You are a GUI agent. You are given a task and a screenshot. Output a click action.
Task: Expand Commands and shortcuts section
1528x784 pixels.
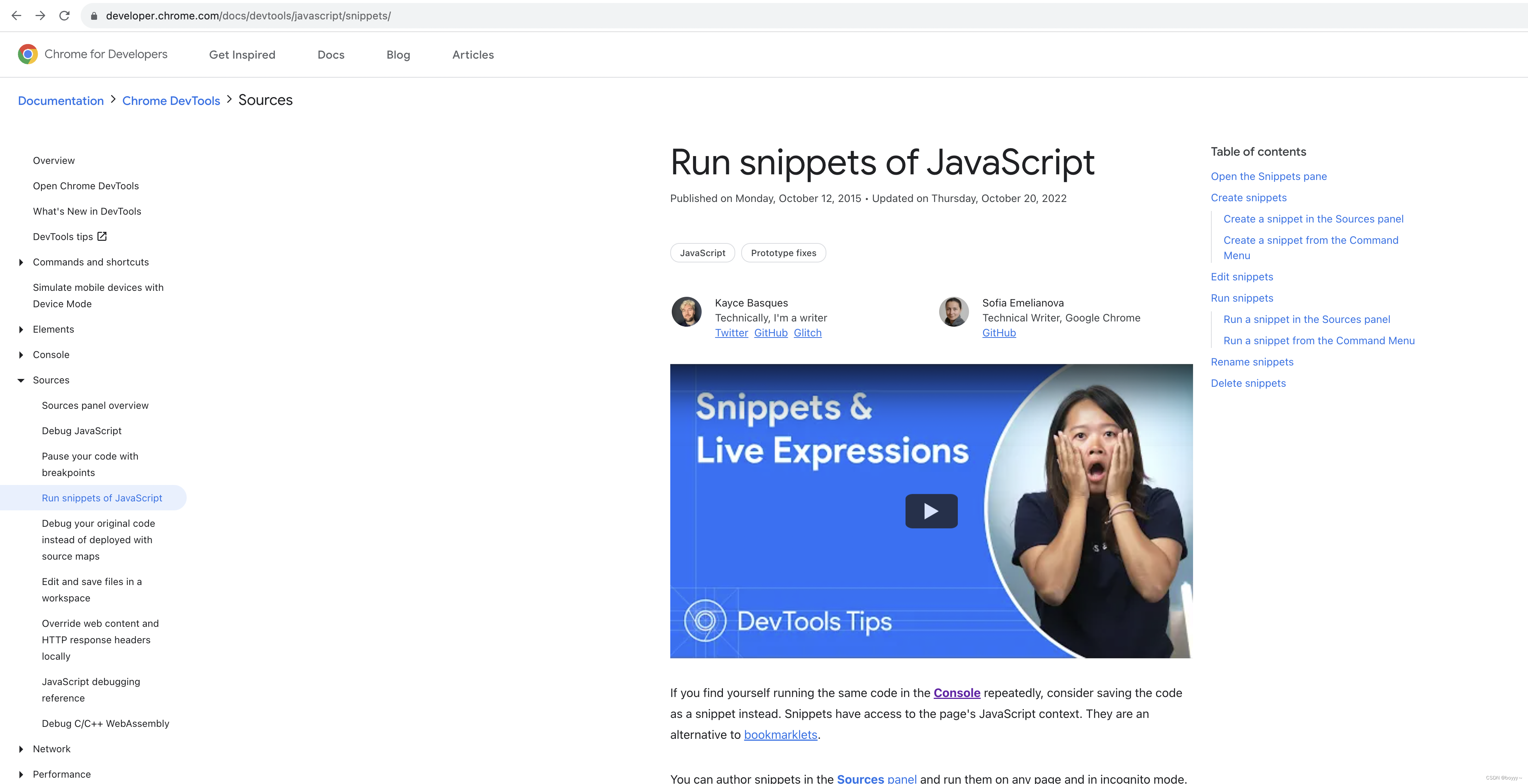pos(21,262)
